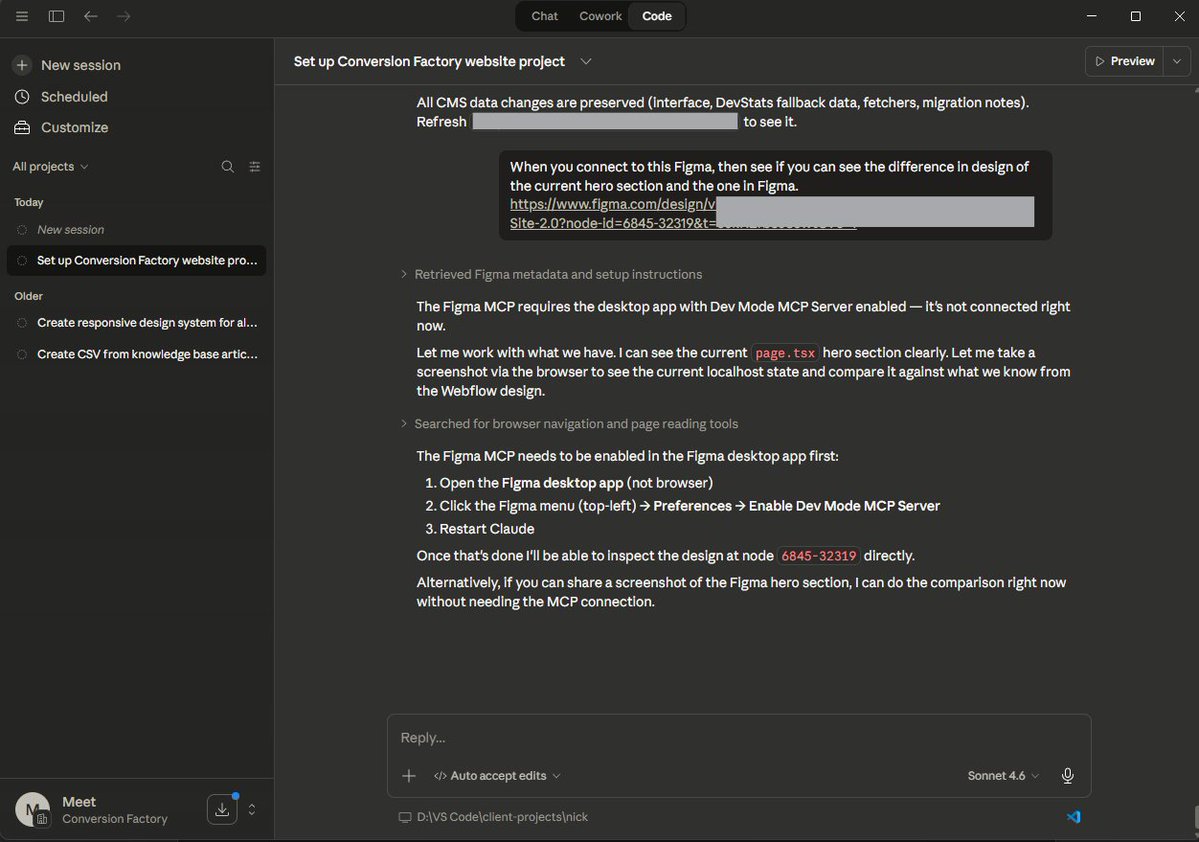This screenshot has height=842, width=1199.
Task: Select 'Set up Conversion Factory website pro...' session
Action: 136,260
